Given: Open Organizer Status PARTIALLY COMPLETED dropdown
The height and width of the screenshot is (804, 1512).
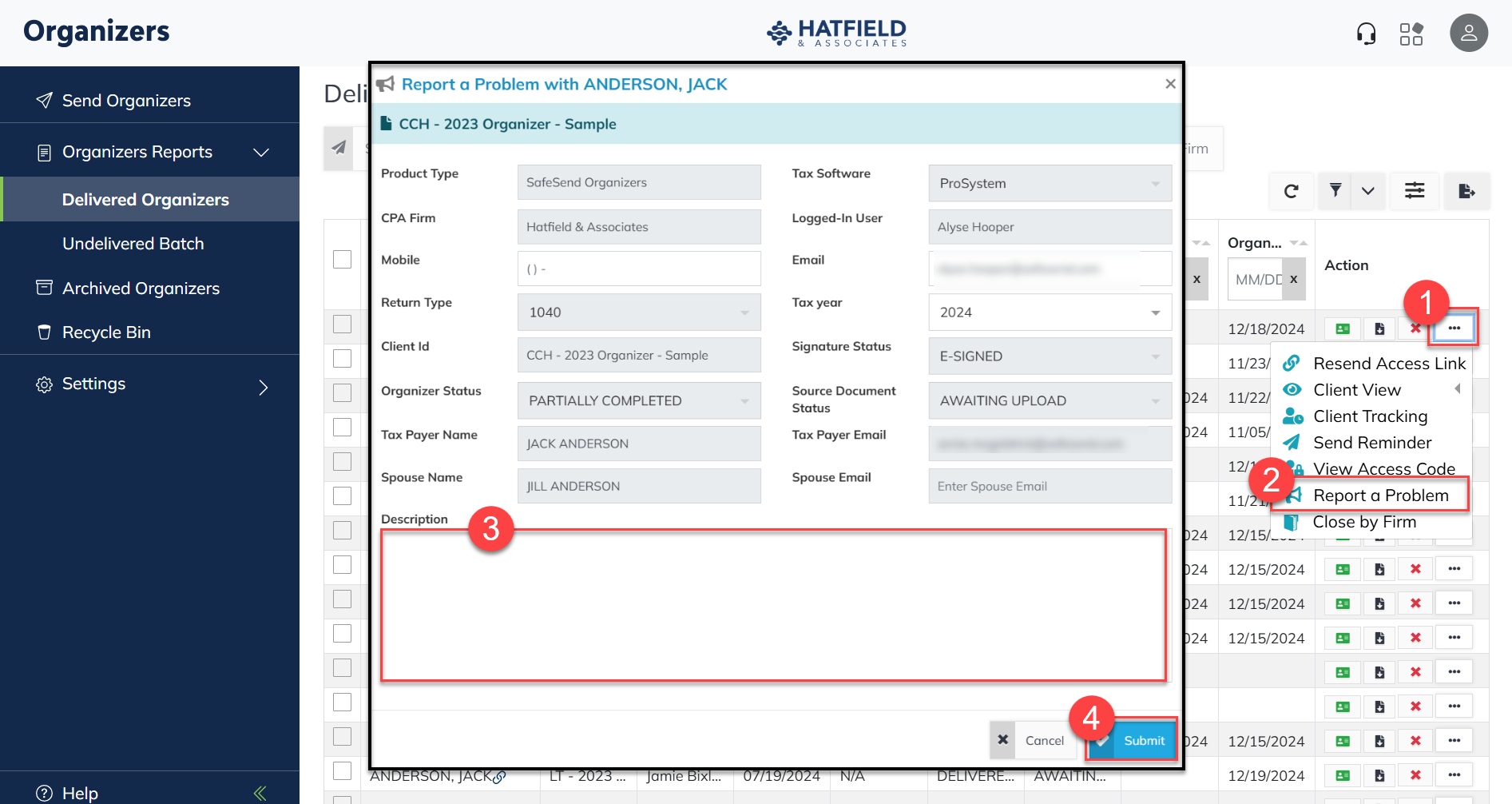Looking at the screenshot, I should (x=639, y=400).
